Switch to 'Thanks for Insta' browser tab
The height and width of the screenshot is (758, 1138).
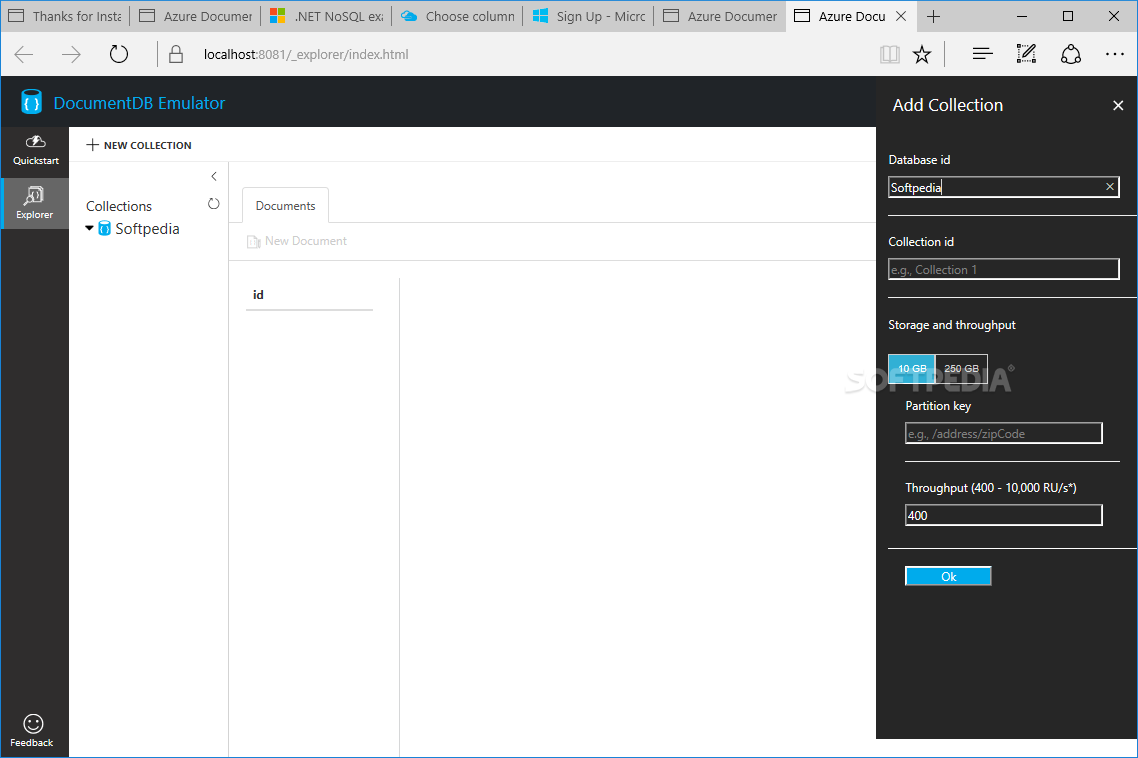coord(65,16)
